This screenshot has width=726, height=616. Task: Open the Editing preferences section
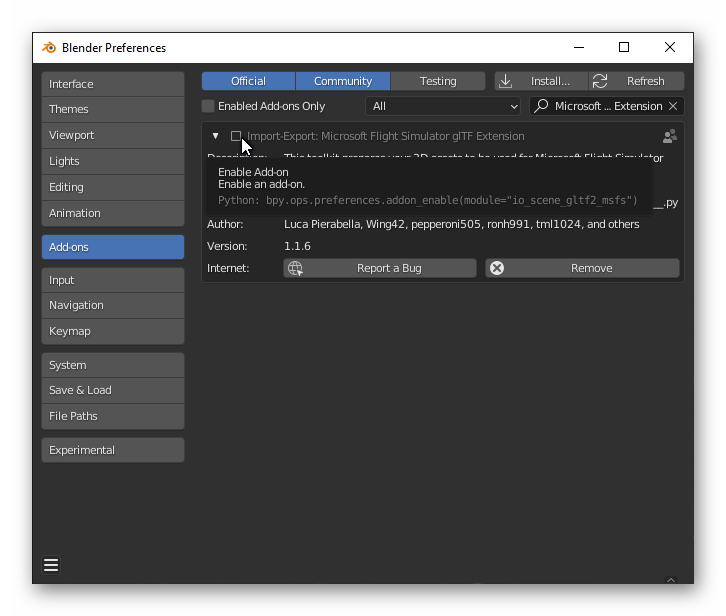[113, 187]
